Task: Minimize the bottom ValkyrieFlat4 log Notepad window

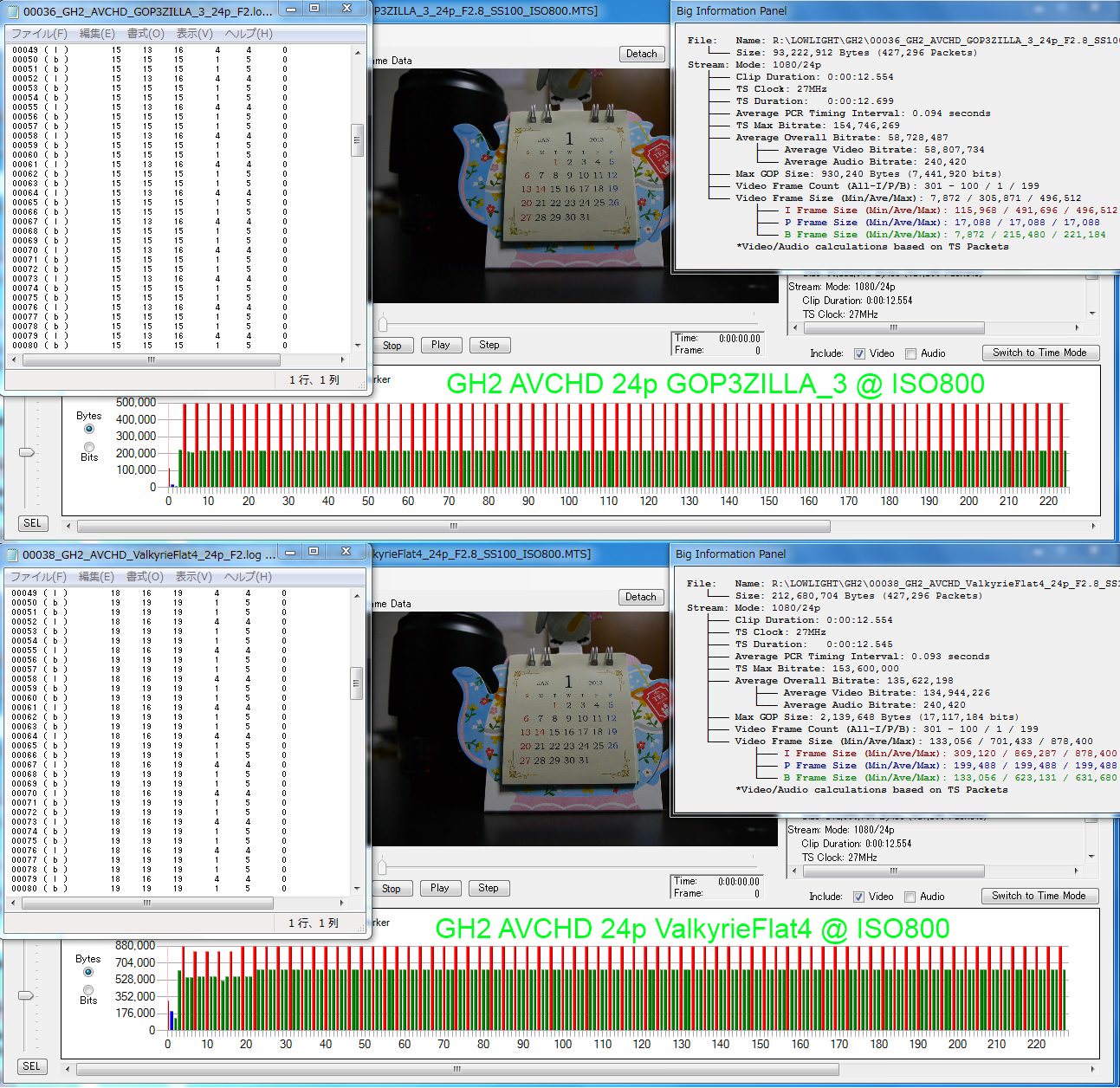Action: coord(290,553)
